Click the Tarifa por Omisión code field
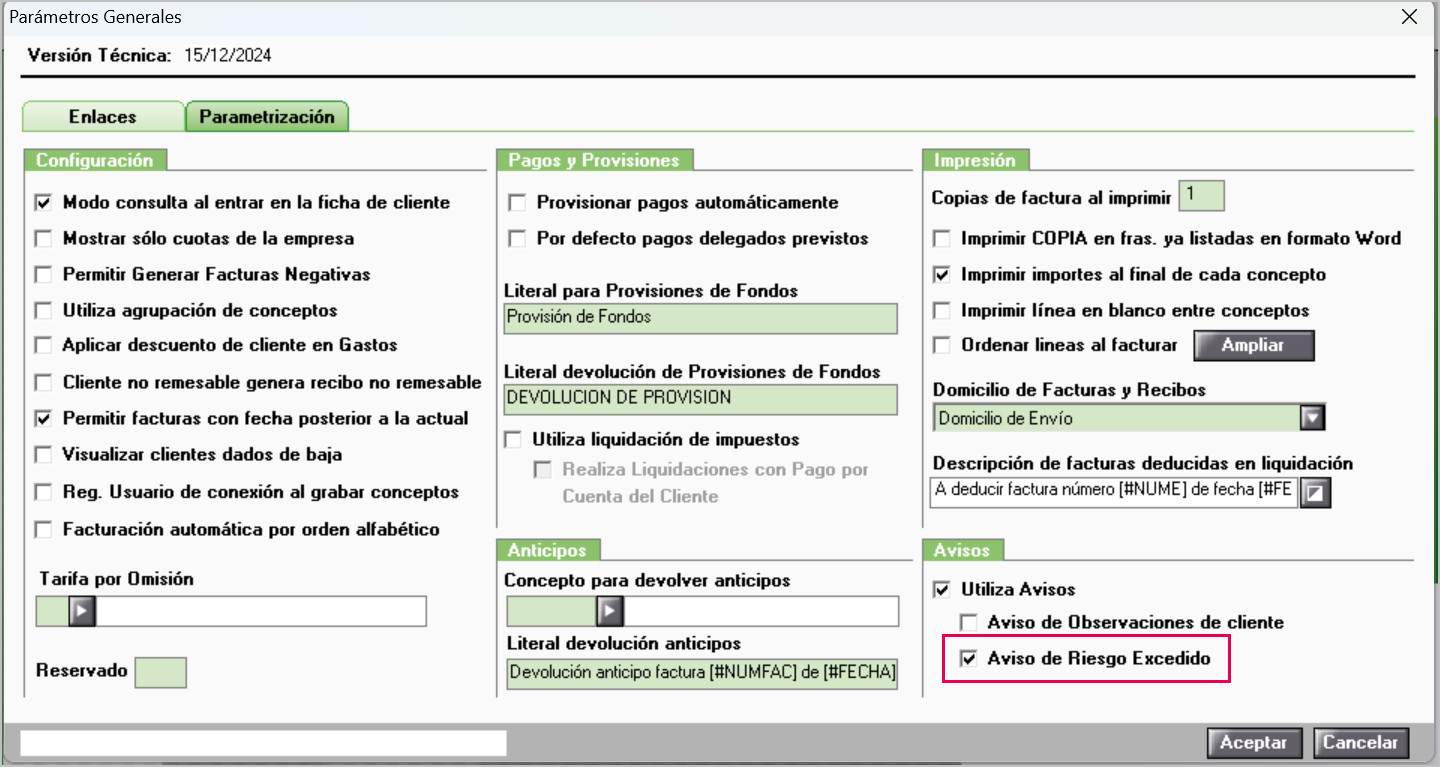1440x767 pixels. (52, 611)
